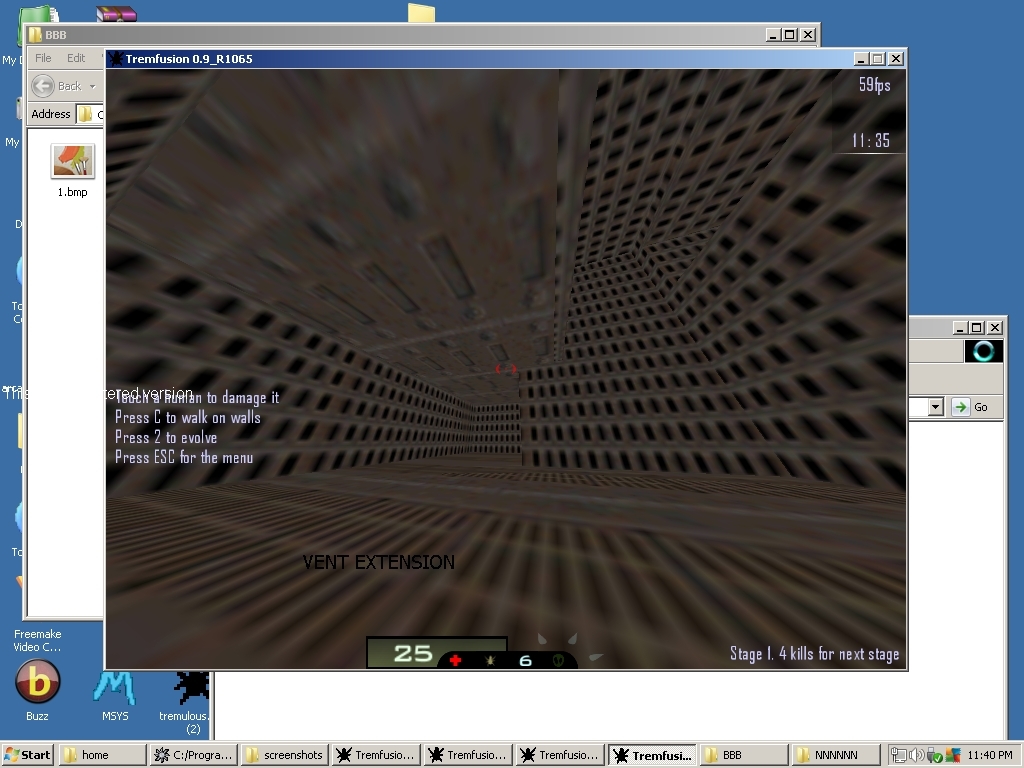The image size is (1024, 768).
Task: Open the MSYS desktop shortcut
Action: (x=114, y=685)
